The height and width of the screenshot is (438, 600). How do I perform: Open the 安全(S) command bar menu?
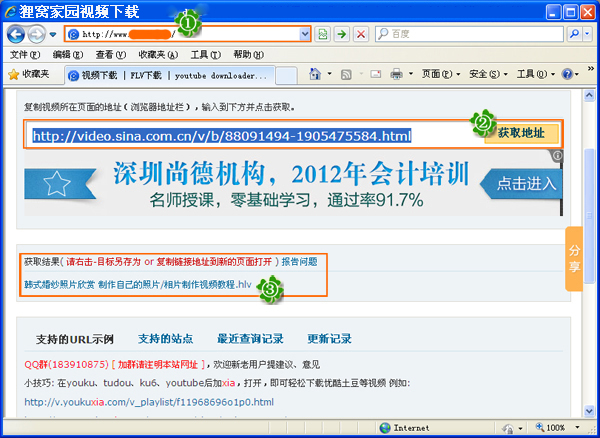[488, 74]
